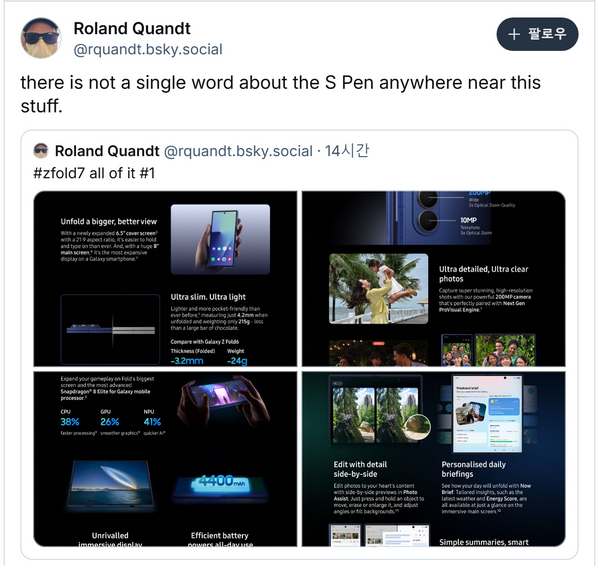Open the @rquandt.bsky.social handle under the top name

148,49
